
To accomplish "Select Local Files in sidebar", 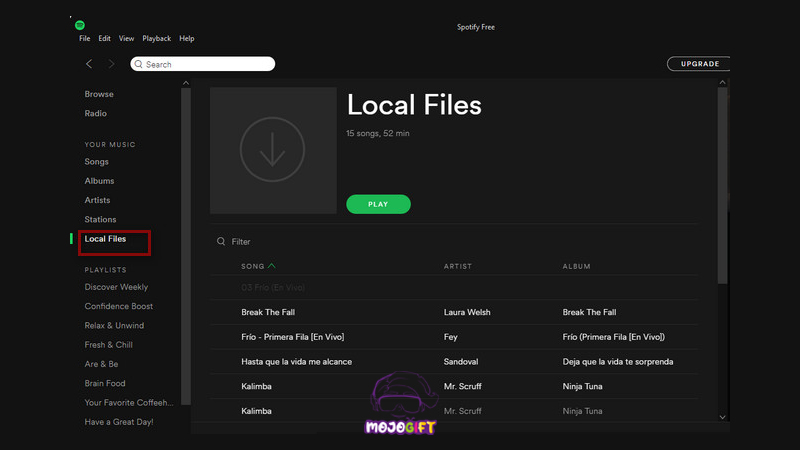I will 105,239.
